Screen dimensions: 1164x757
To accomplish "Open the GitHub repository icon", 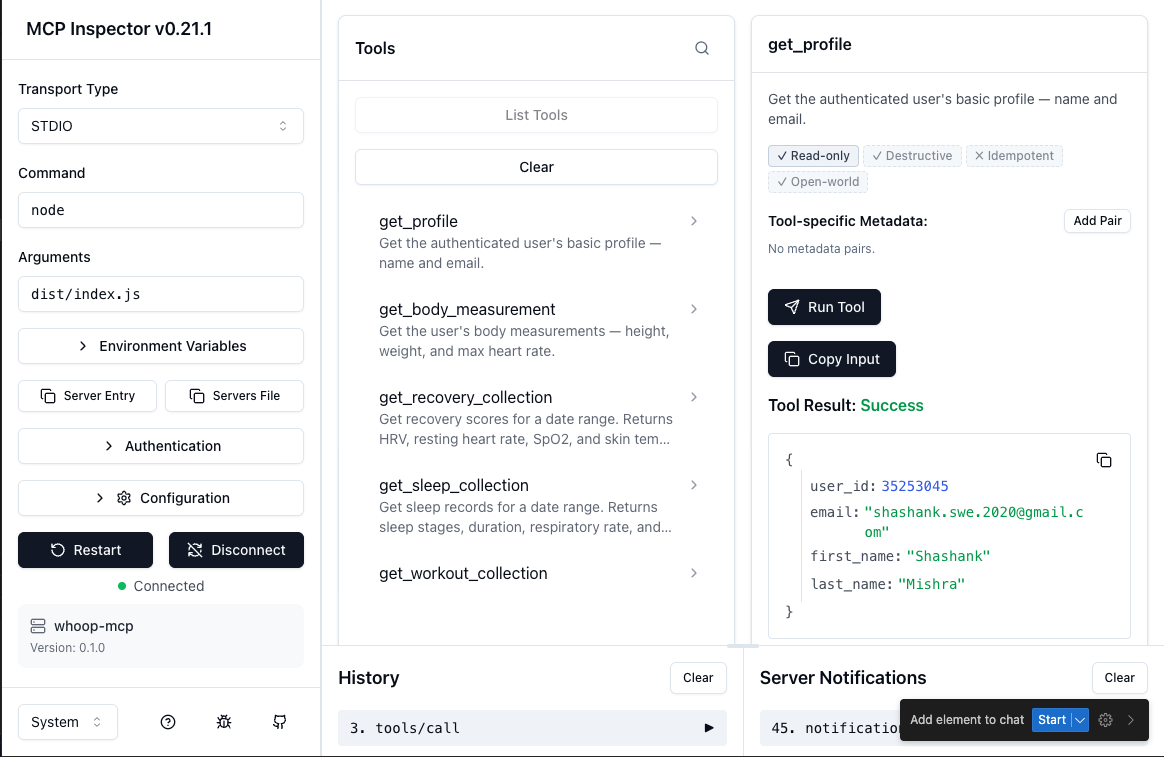I will (279, 721).
